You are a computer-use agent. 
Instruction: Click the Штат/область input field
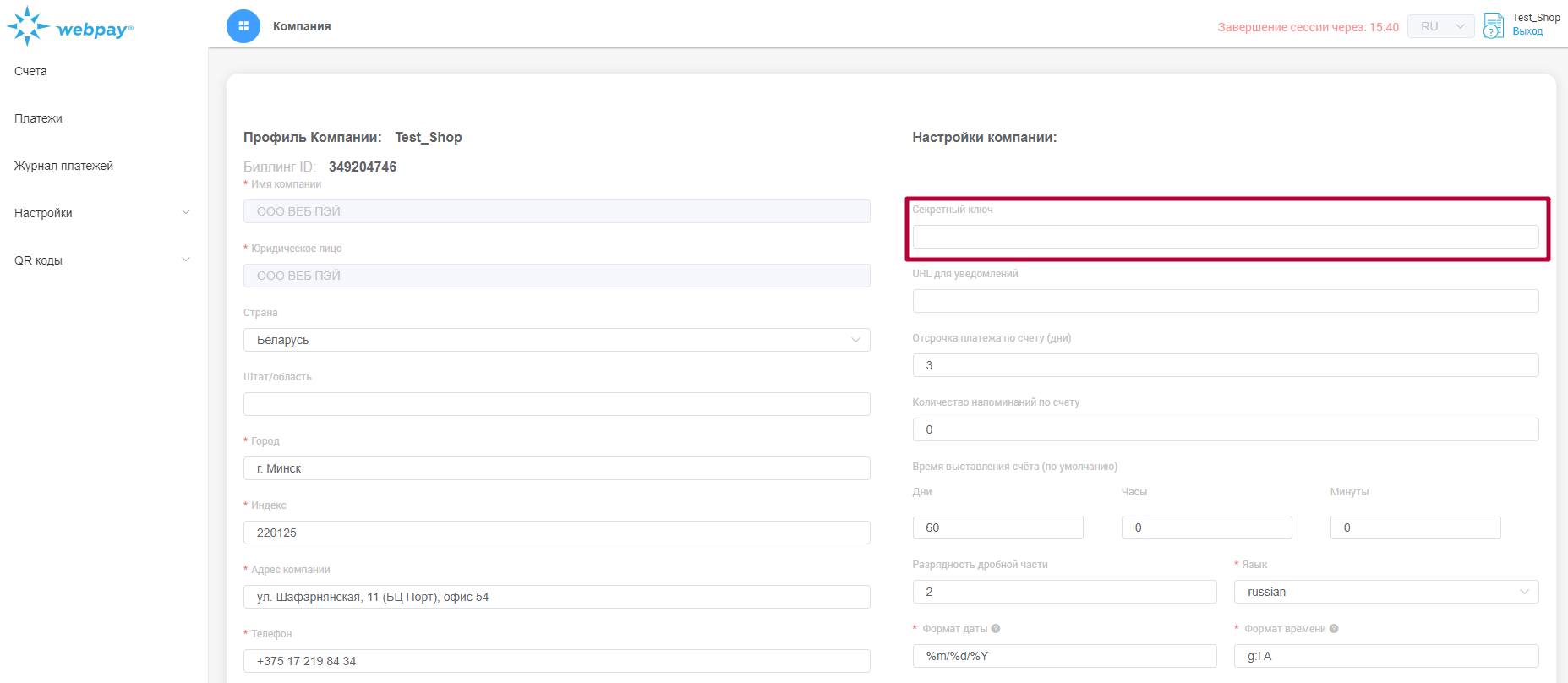click(557, 404)
